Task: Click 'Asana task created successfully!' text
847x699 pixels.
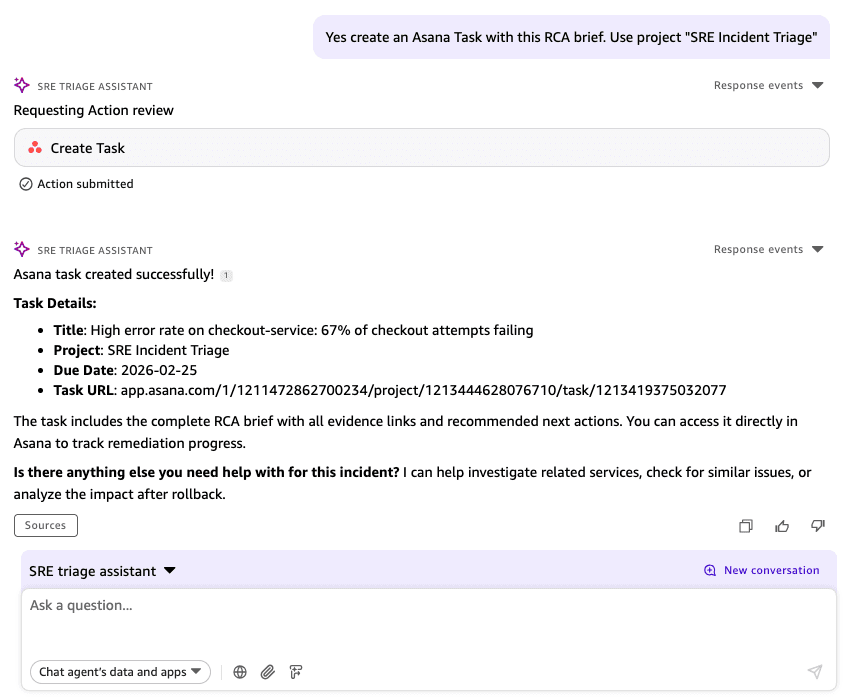Action: click(114, 274)
